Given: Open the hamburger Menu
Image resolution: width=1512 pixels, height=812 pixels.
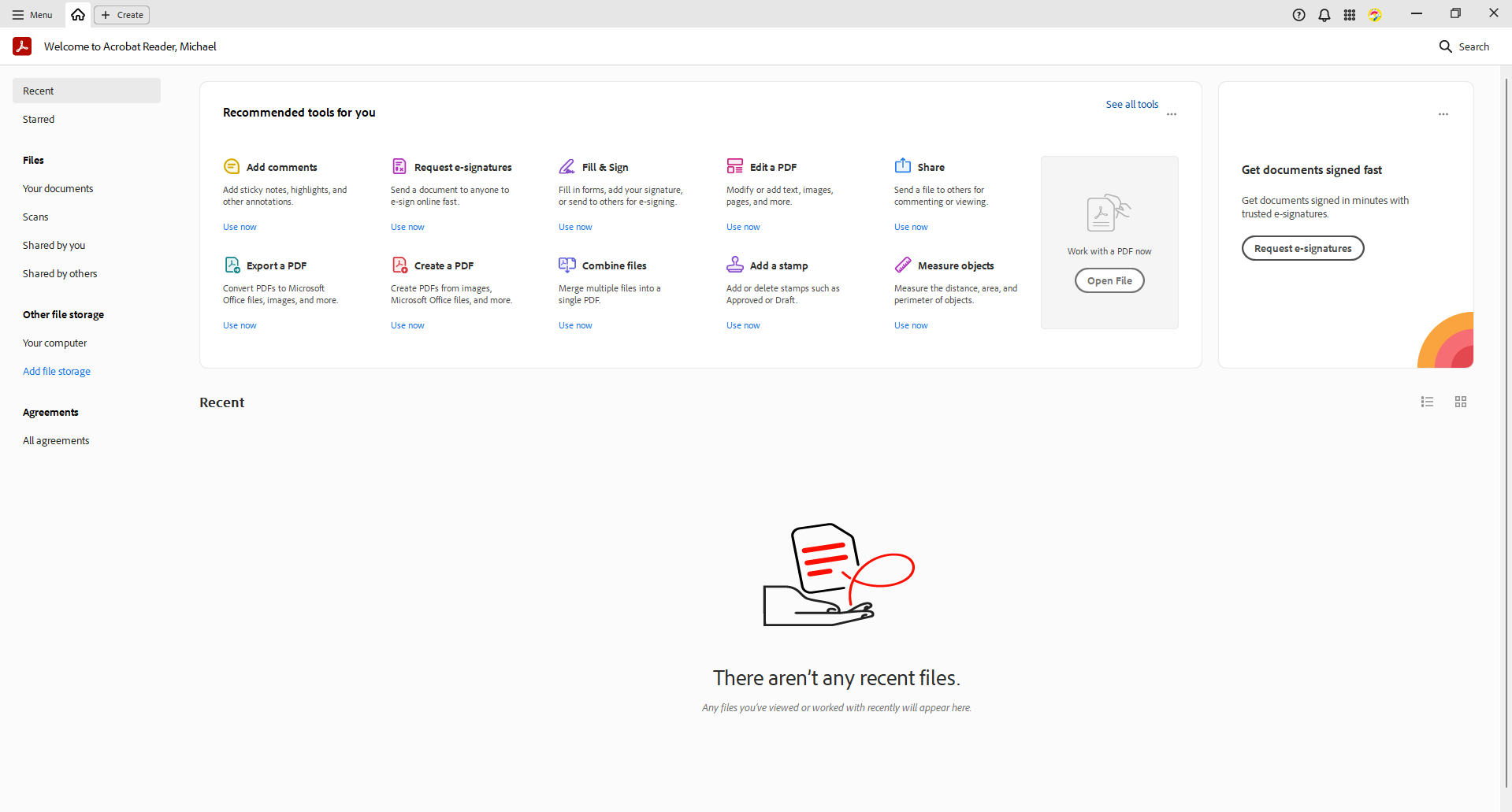Looking at the screenshot, I should tap(32, 15).
